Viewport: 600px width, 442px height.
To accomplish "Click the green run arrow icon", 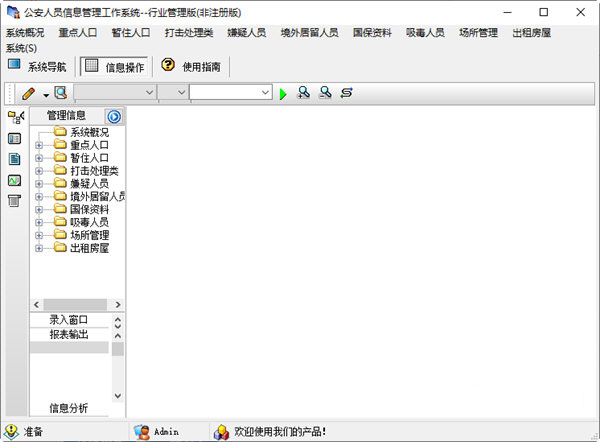I will 283,93.
